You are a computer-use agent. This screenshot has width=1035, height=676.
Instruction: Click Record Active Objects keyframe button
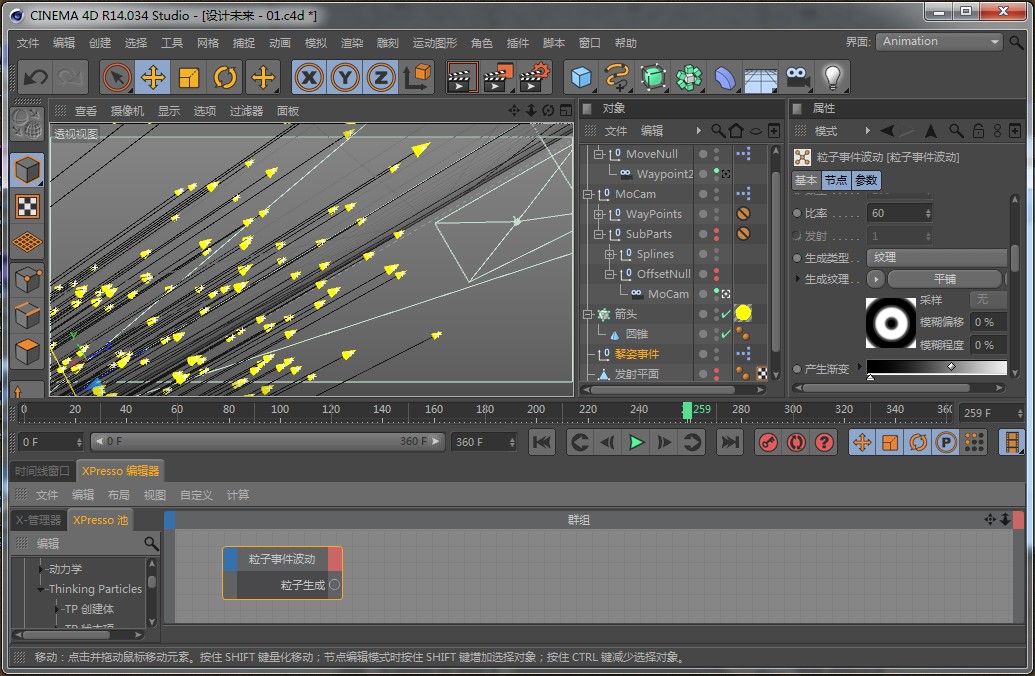[x=768, y=442]
